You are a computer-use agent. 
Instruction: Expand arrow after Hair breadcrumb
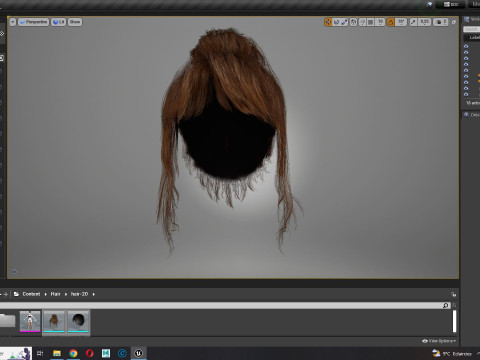(x=66, y=294)
